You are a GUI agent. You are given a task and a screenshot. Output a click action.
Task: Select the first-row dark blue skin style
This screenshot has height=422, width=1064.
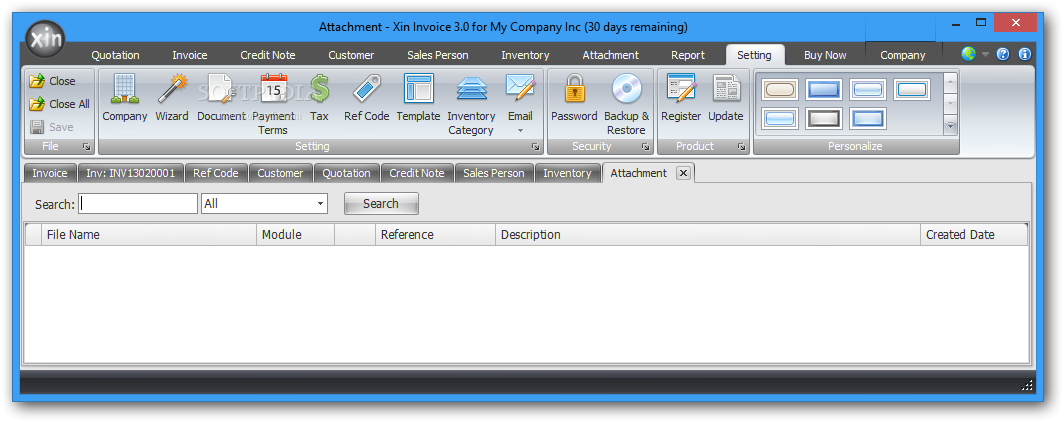click(824, 90)
